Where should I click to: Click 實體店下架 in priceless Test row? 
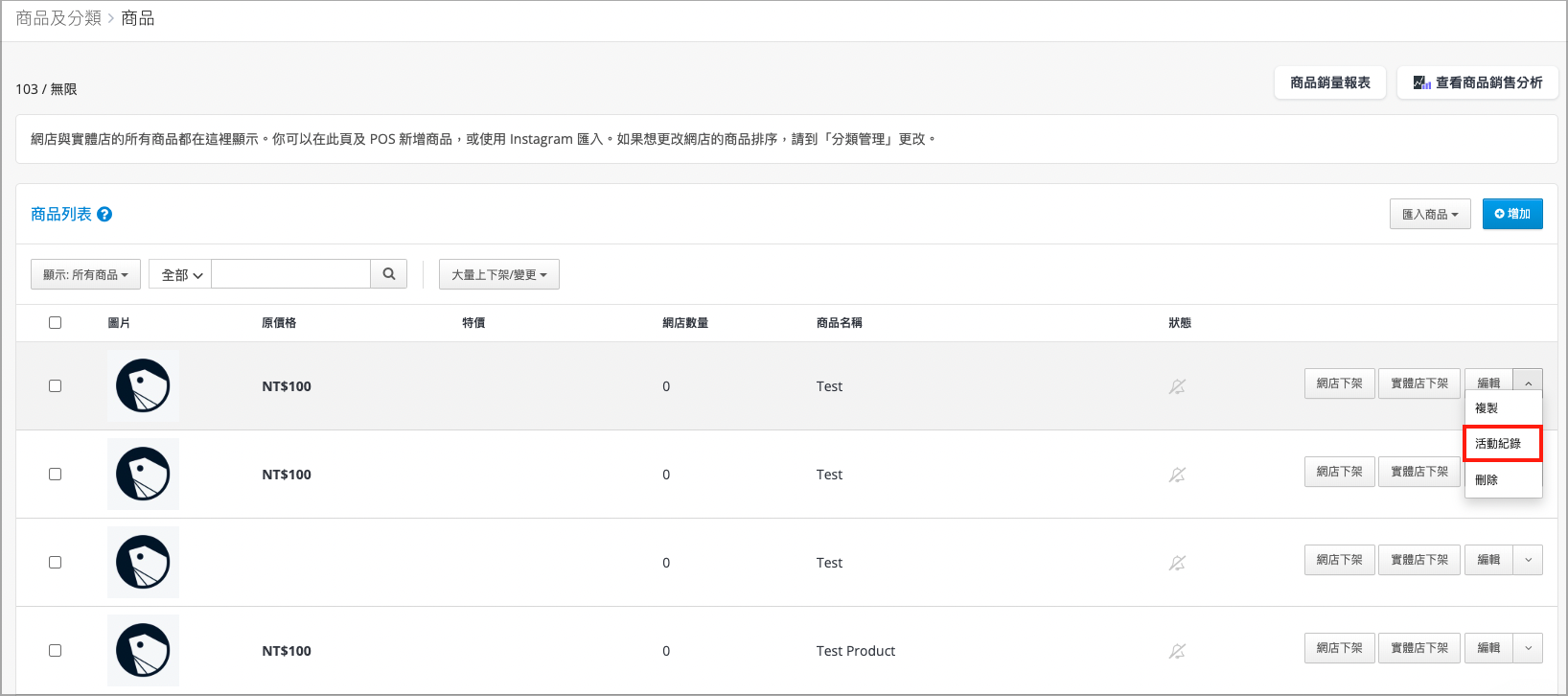(x=1419, y=560)
